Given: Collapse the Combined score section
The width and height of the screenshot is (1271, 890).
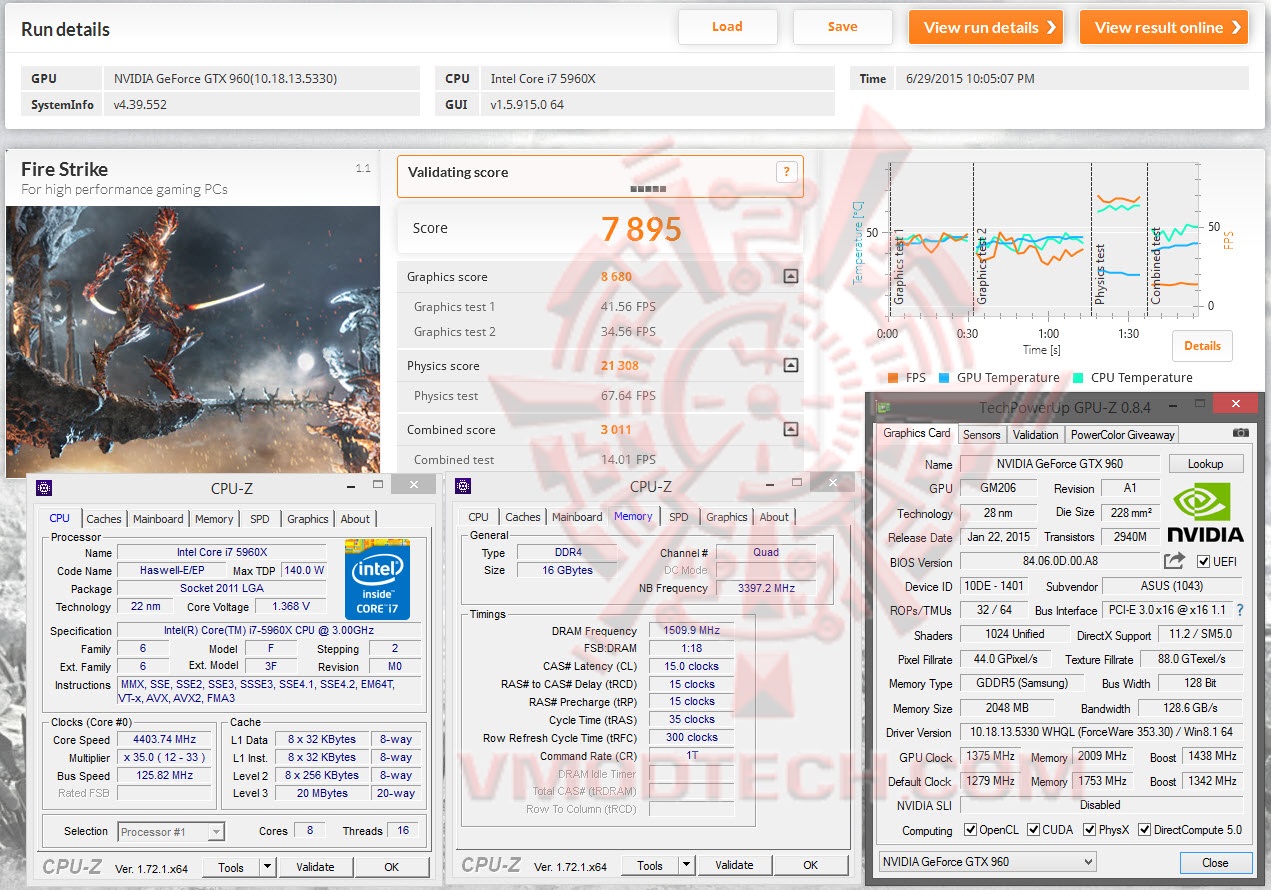Looking at the screenshot, I should click(790, 430).
